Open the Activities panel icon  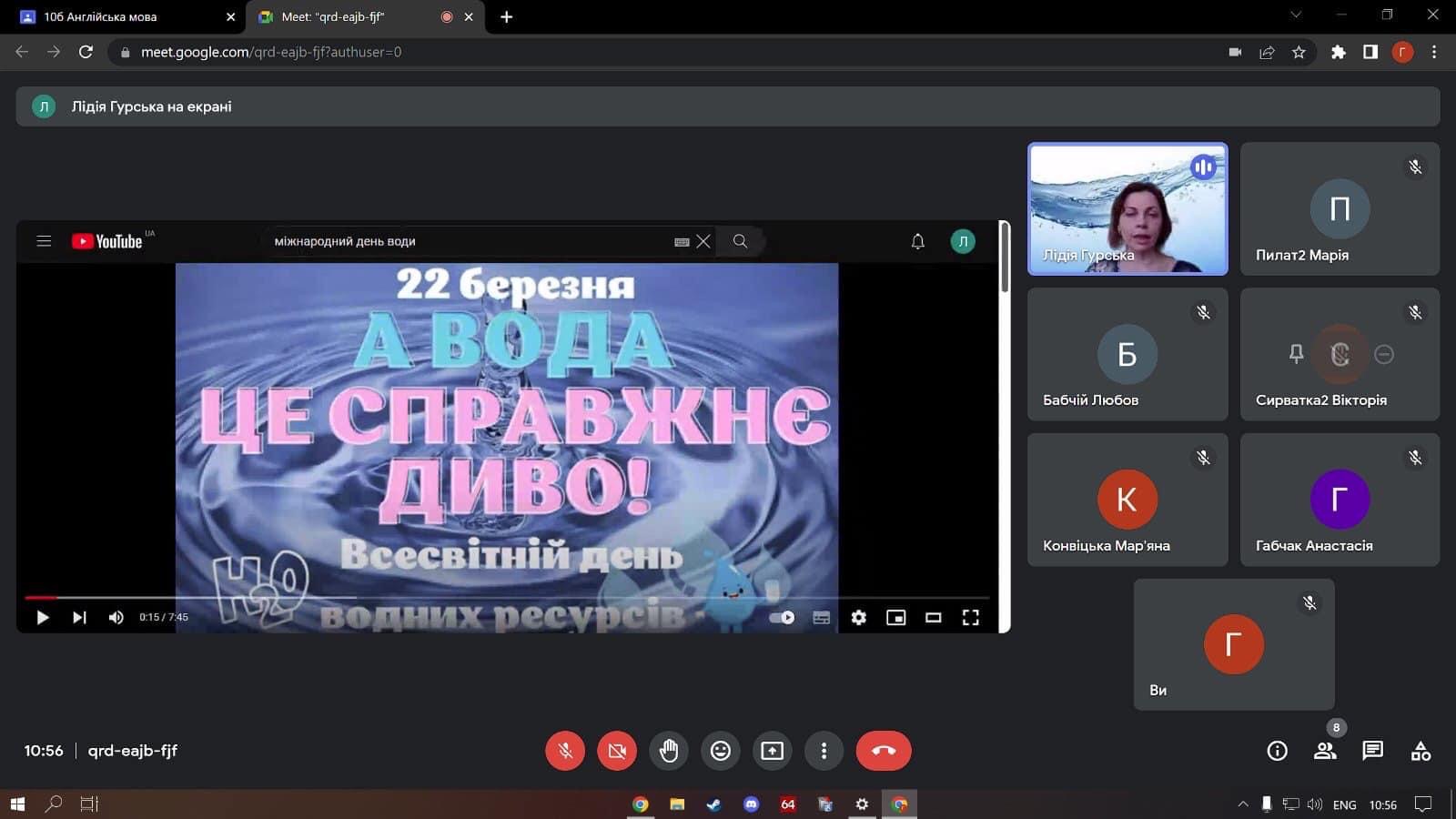pos(1421,751)
